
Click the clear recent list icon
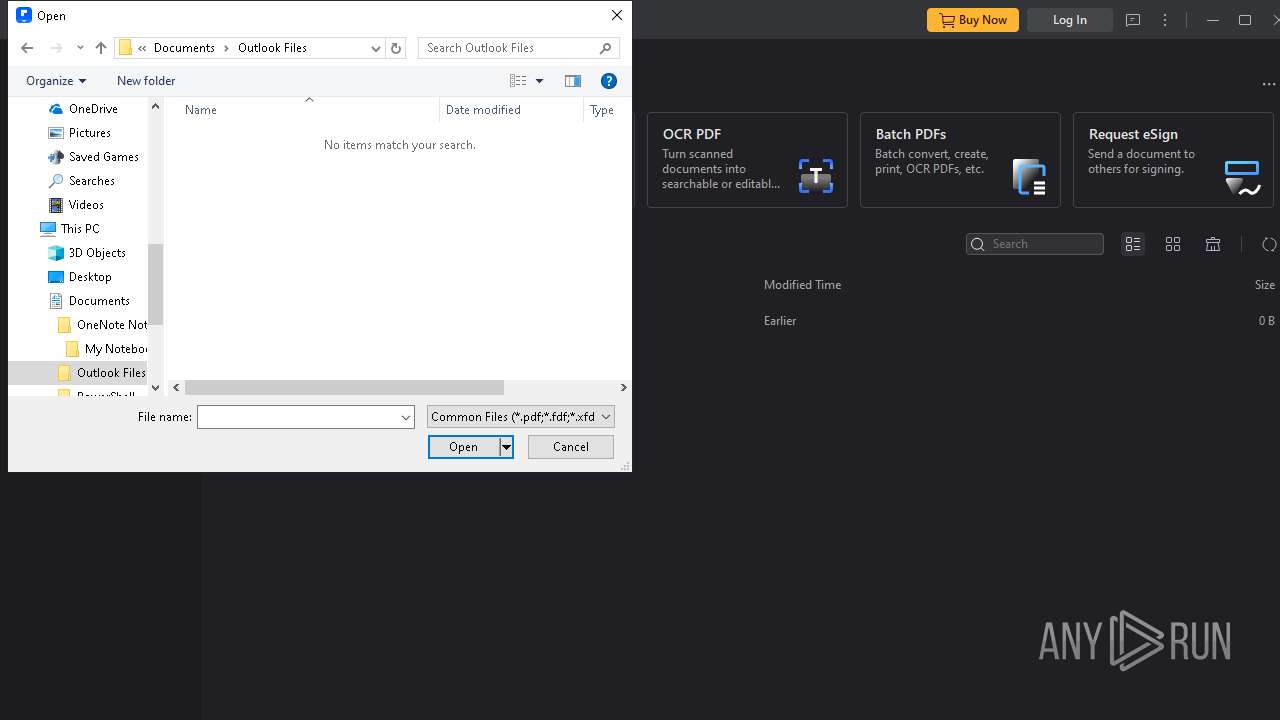(1213, 244)
